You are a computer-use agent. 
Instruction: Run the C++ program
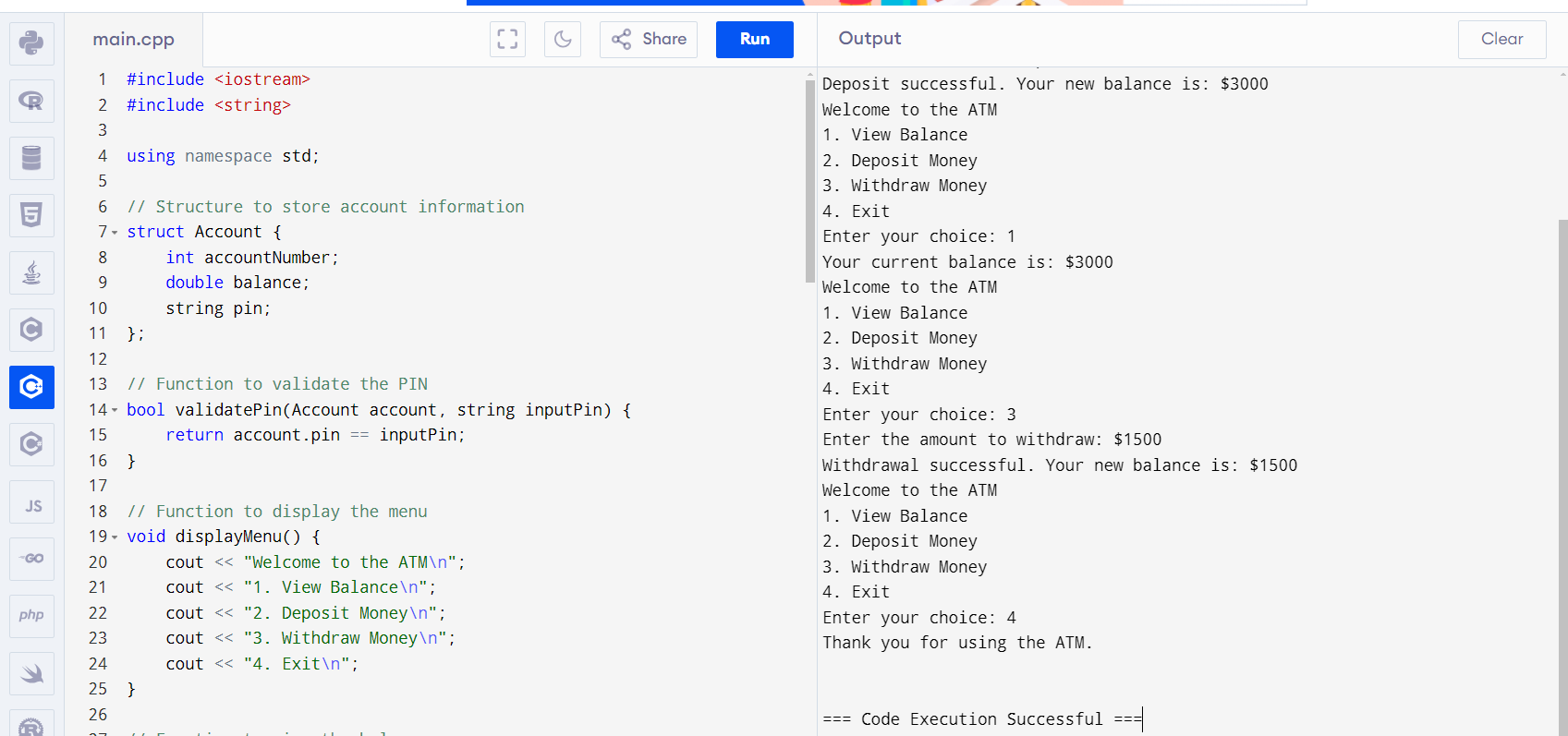[755, 39]
